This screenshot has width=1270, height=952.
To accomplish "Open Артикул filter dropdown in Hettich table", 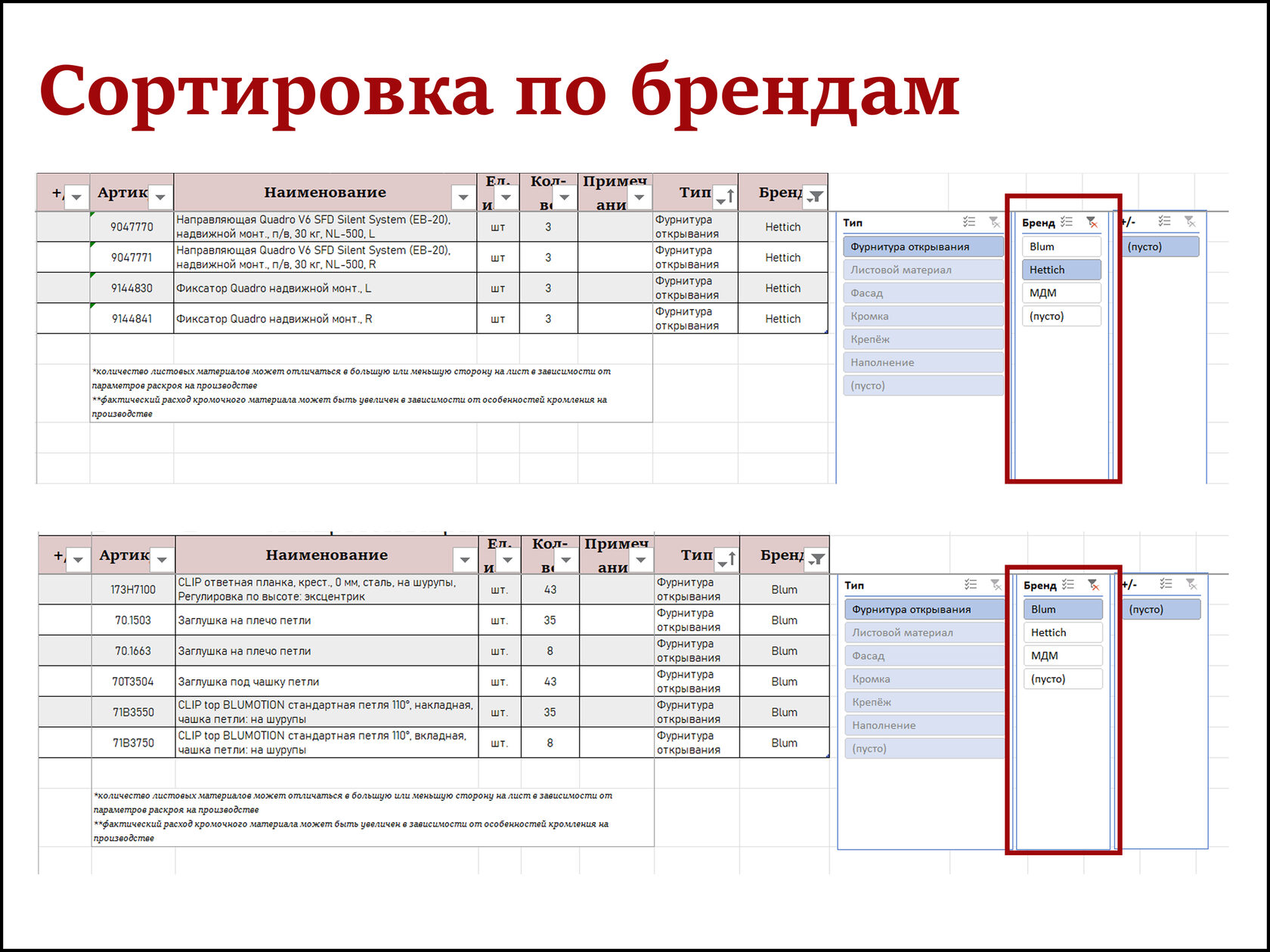I will coord(160,197).
